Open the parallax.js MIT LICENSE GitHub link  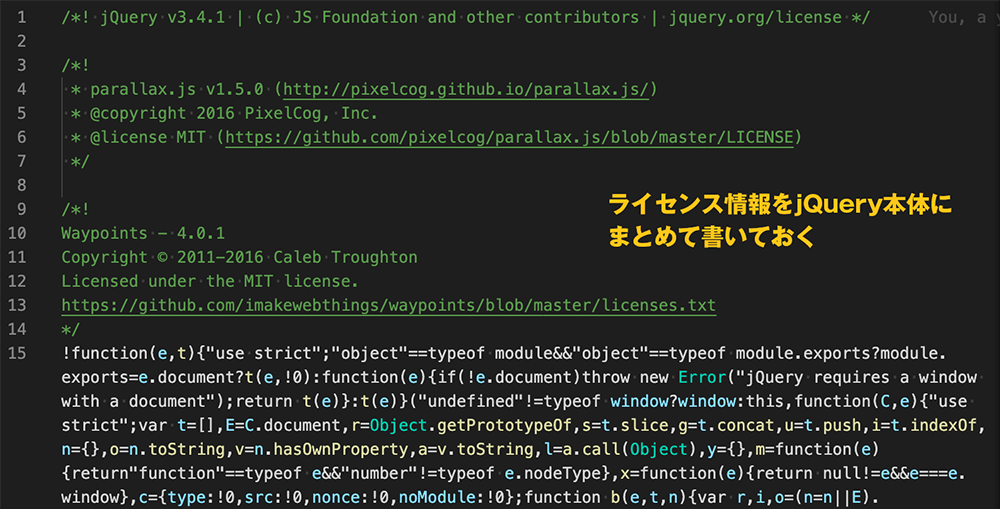(x=510, y=137)
